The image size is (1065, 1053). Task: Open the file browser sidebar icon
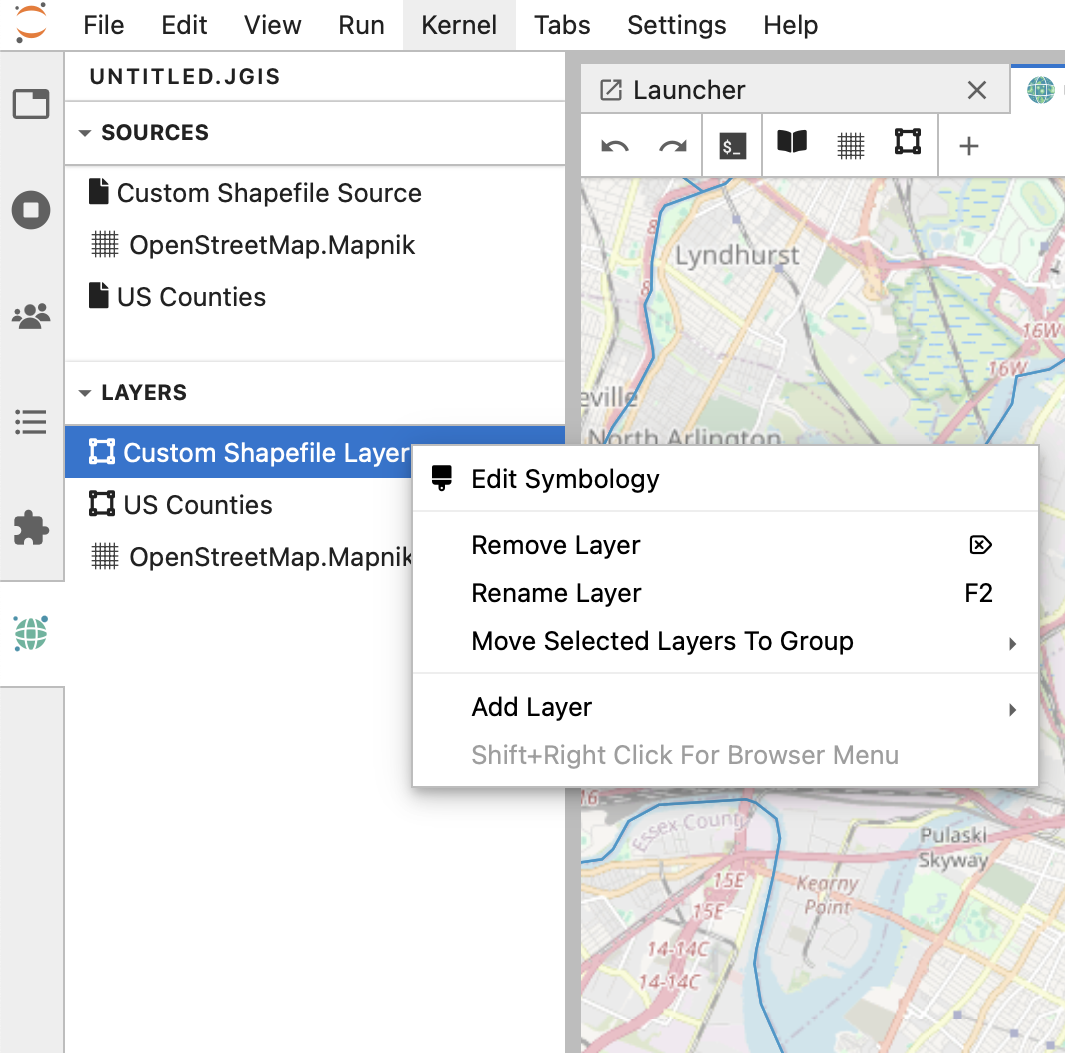pyautogui.click(x=31, y=104)
